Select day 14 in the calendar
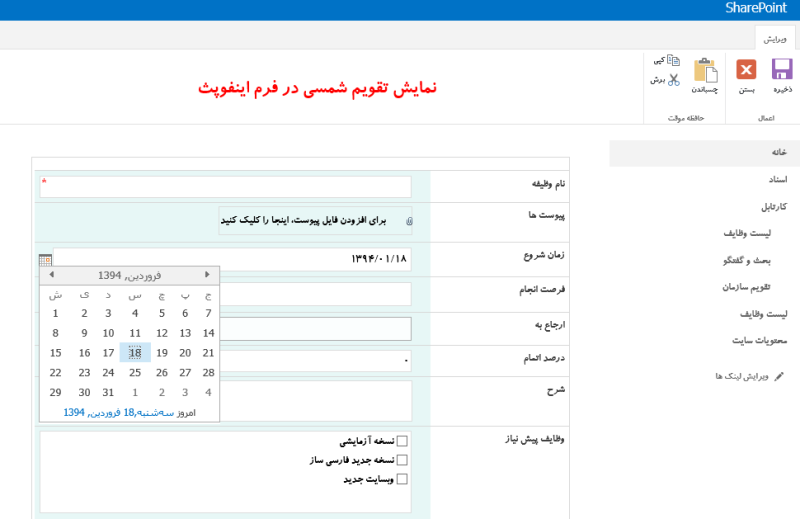This screenshot has height=519, width=800. pos(208,333)
